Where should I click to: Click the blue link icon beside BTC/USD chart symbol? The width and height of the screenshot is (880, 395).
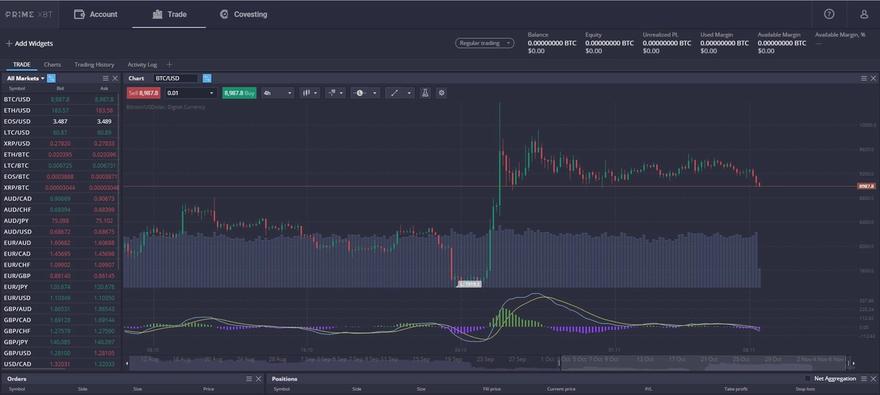207,78
